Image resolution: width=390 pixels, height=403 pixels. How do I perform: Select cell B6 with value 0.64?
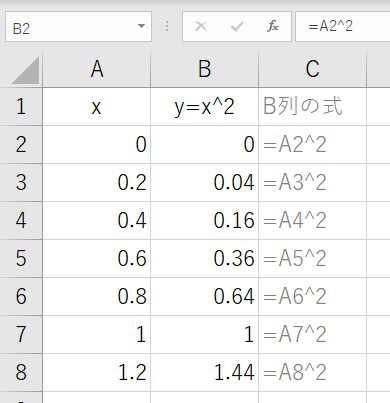click(205, 296)
